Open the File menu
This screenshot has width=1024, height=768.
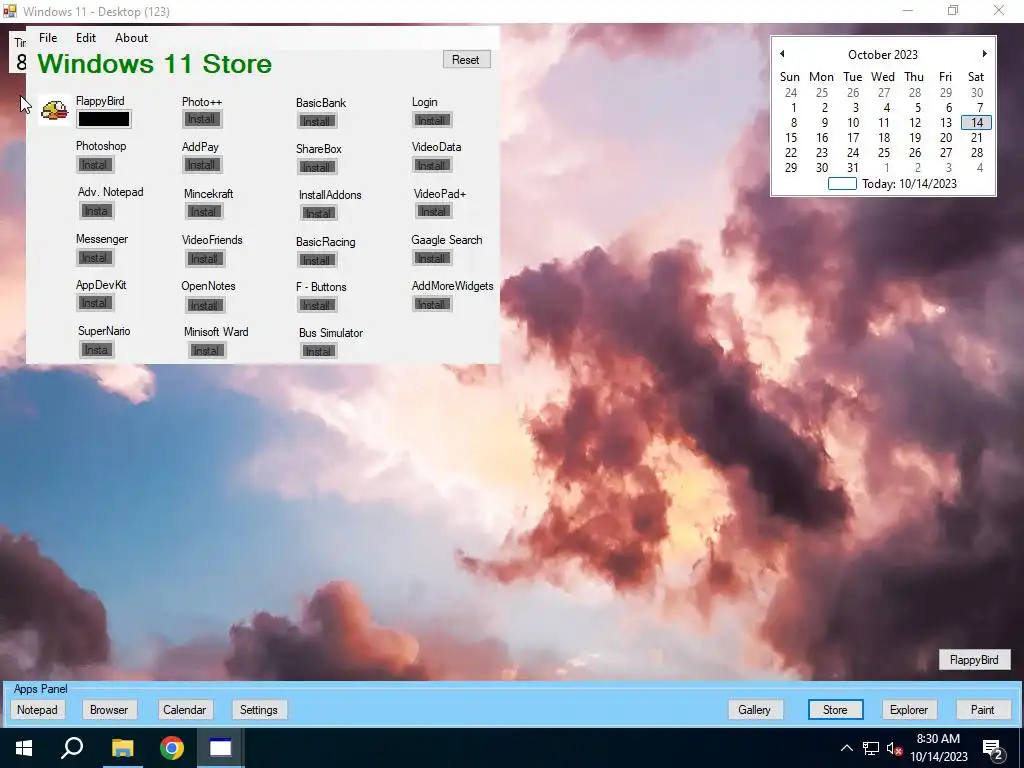pos(48,38)
